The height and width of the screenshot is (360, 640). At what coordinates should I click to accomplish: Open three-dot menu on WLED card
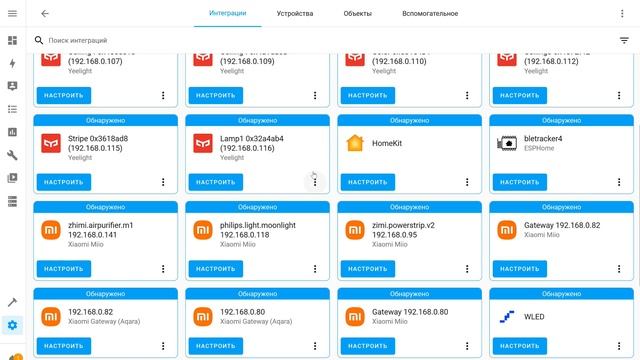(x=619, y=346)
